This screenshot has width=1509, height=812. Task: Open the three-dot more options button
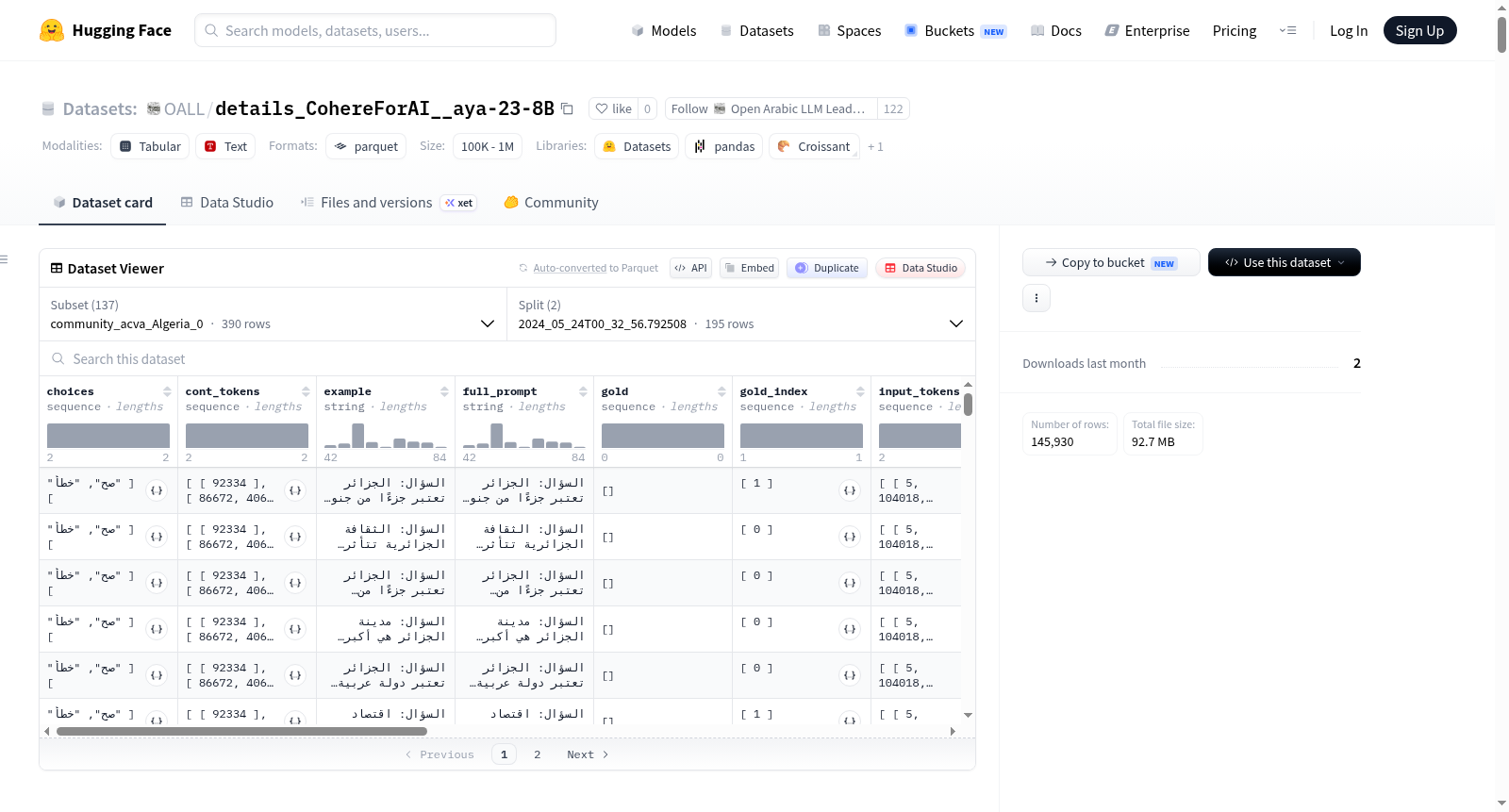(1036, 298)
